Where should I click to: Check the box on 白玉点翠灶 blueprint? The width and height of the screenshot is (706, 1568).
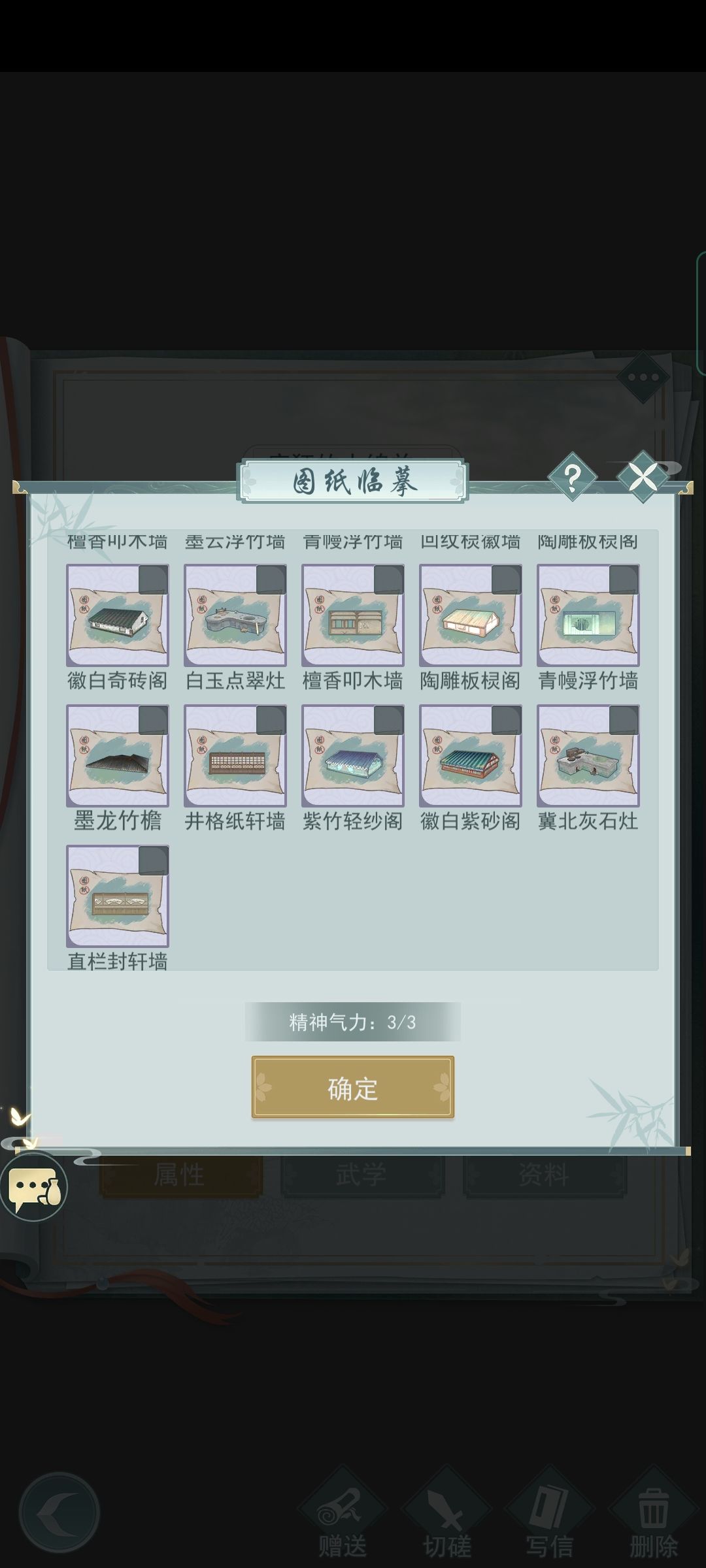click(x=271, y=580)
